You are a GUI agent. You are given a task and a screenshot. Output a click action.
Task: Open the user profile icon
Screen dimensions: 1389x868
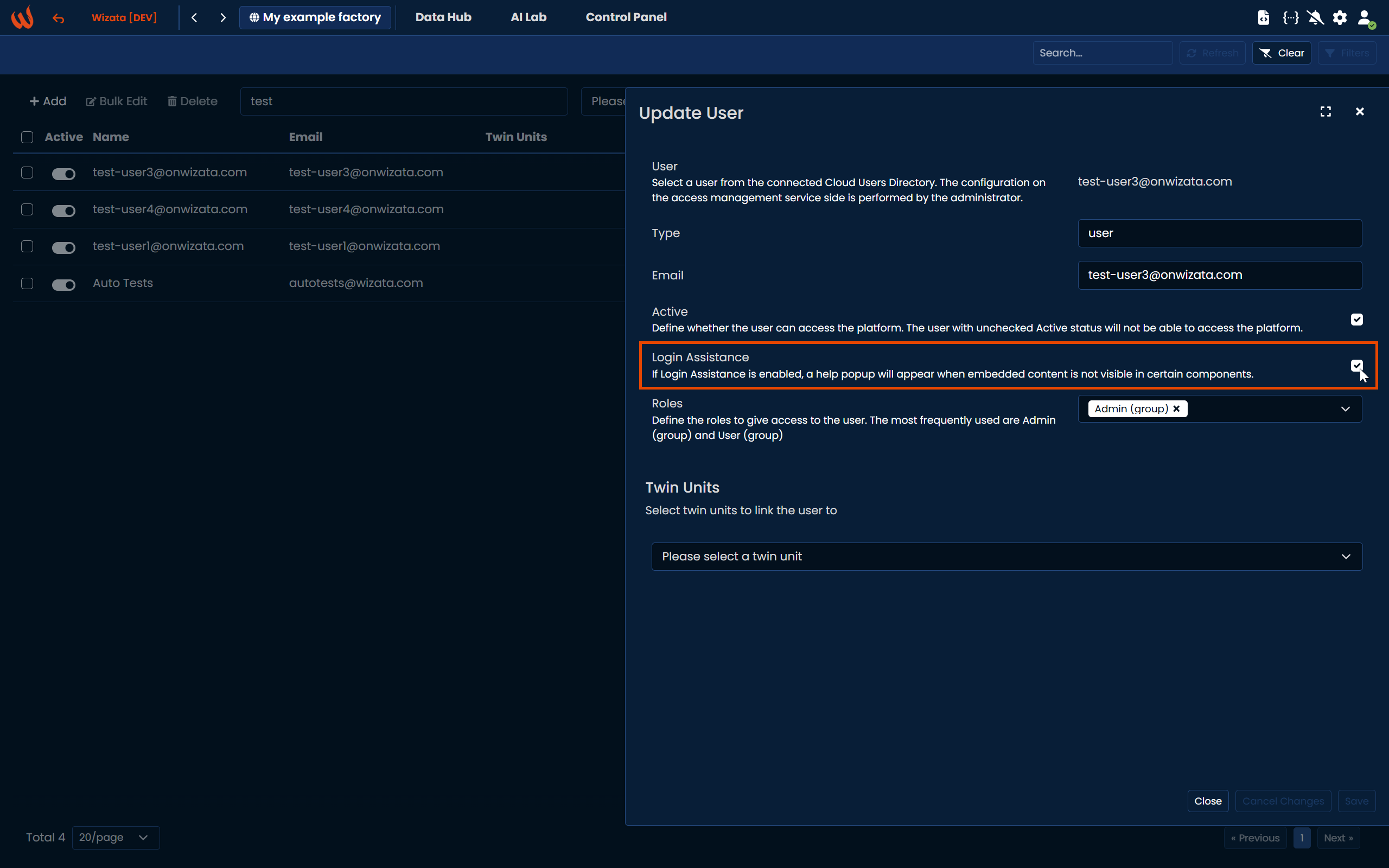coord(1365,18)
